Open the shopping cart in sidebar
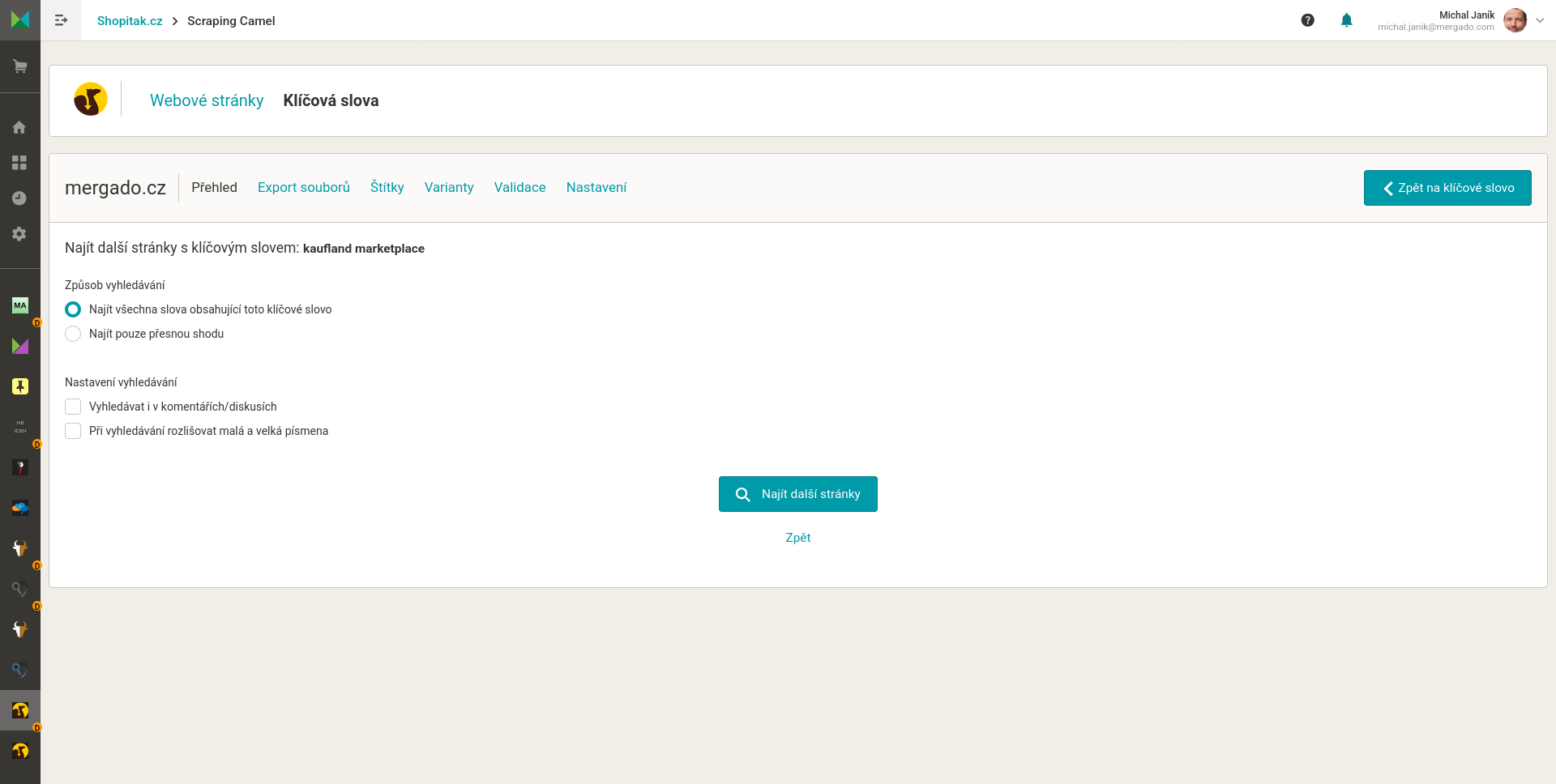The width and height of the screenshot is (1556, 784). click(20, 66)
